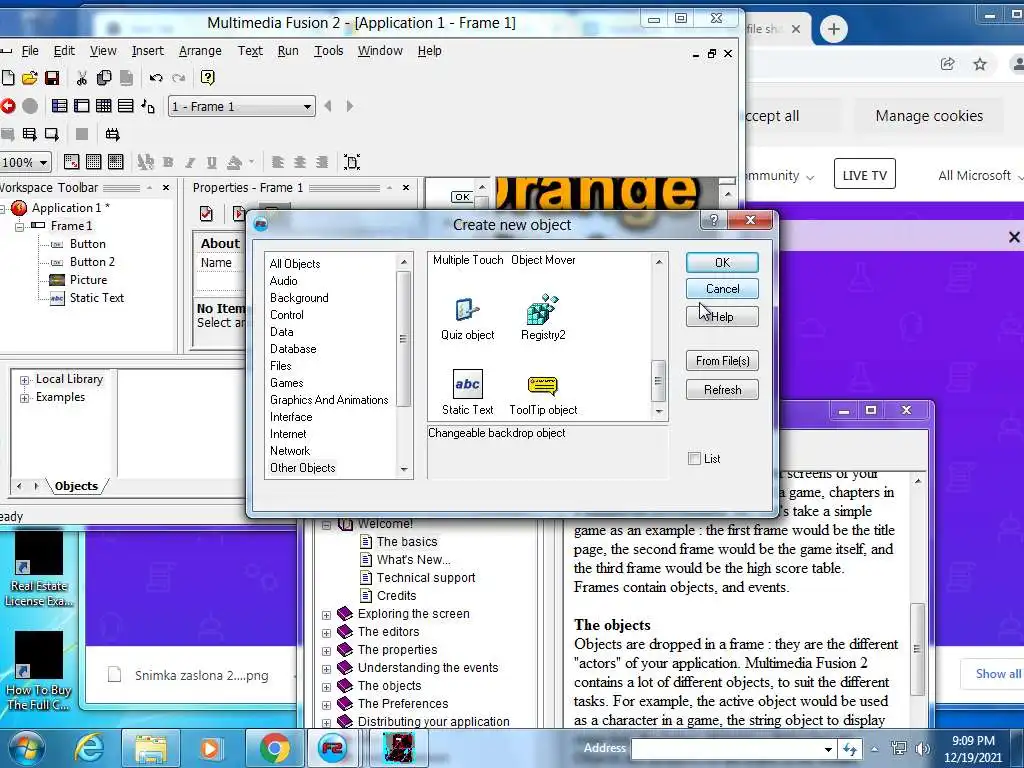The image size is (1024, 768).
Task: Click the Grid setup icon with red arrow
Action: (71, 162)
